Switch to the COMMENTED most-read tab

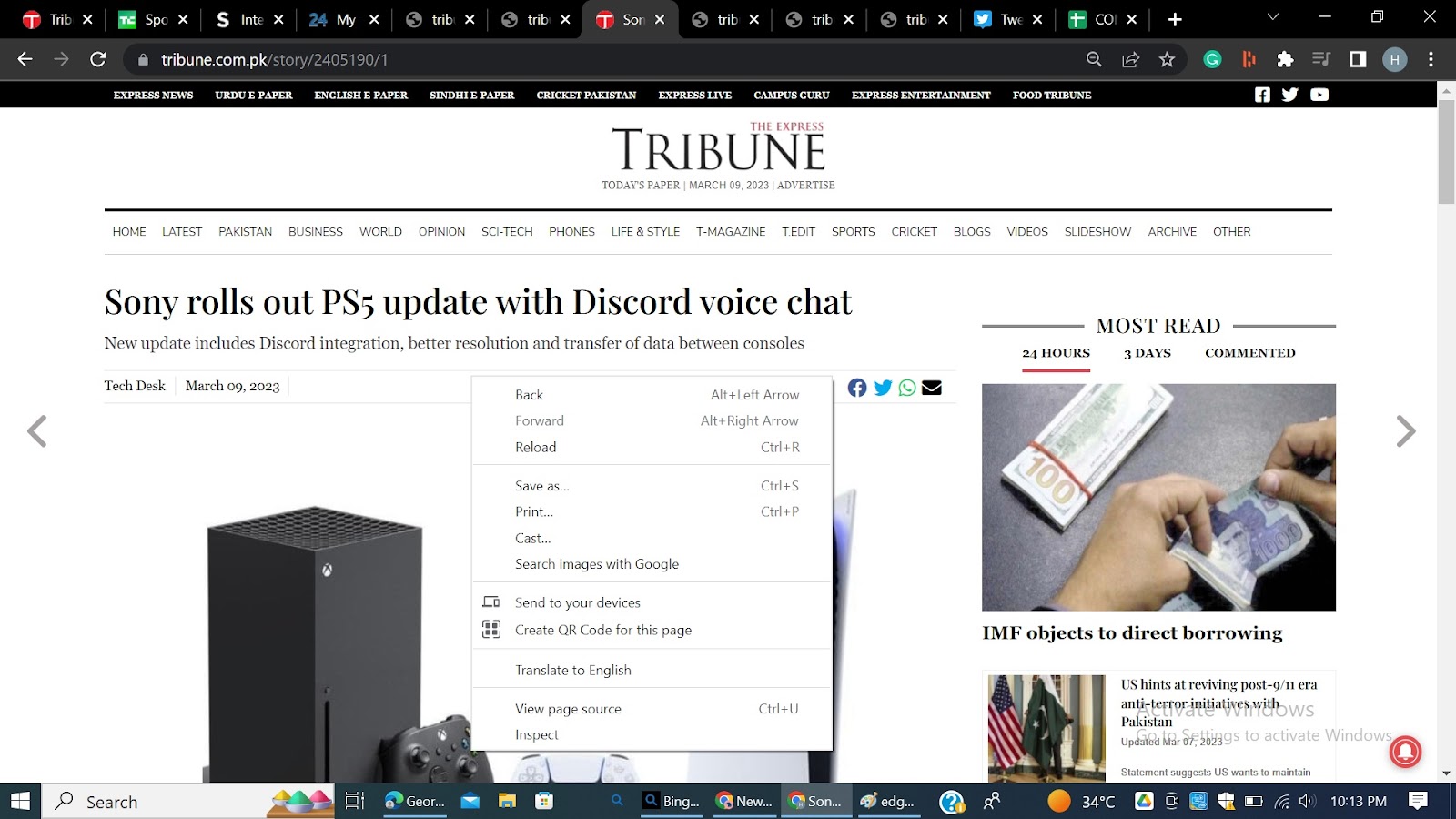tap(1249, 353)
